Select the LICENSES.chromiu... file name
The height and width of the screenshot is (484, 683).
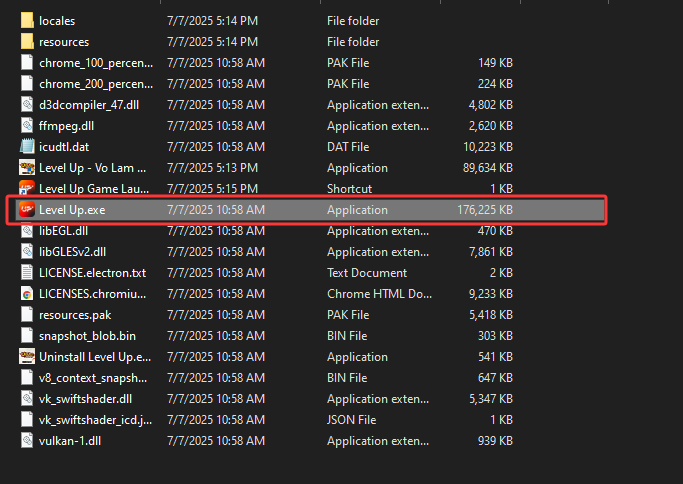92,294
